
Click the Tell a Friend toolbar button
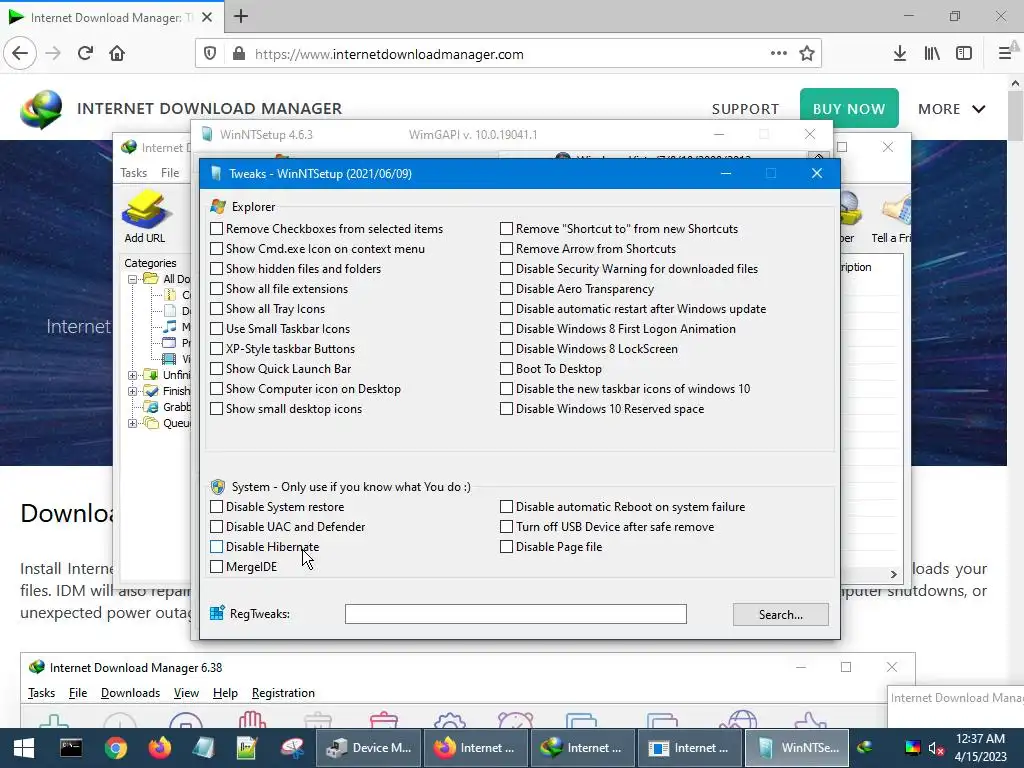pyautogui.click(x=893, y=217)
